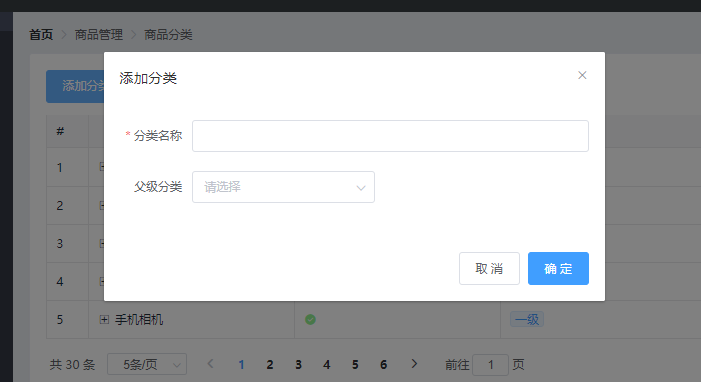The height and width of the screenshot is (382, 701).
Task: Navigate to 首页 breadcrumb
Action: (x=41, y=35)
